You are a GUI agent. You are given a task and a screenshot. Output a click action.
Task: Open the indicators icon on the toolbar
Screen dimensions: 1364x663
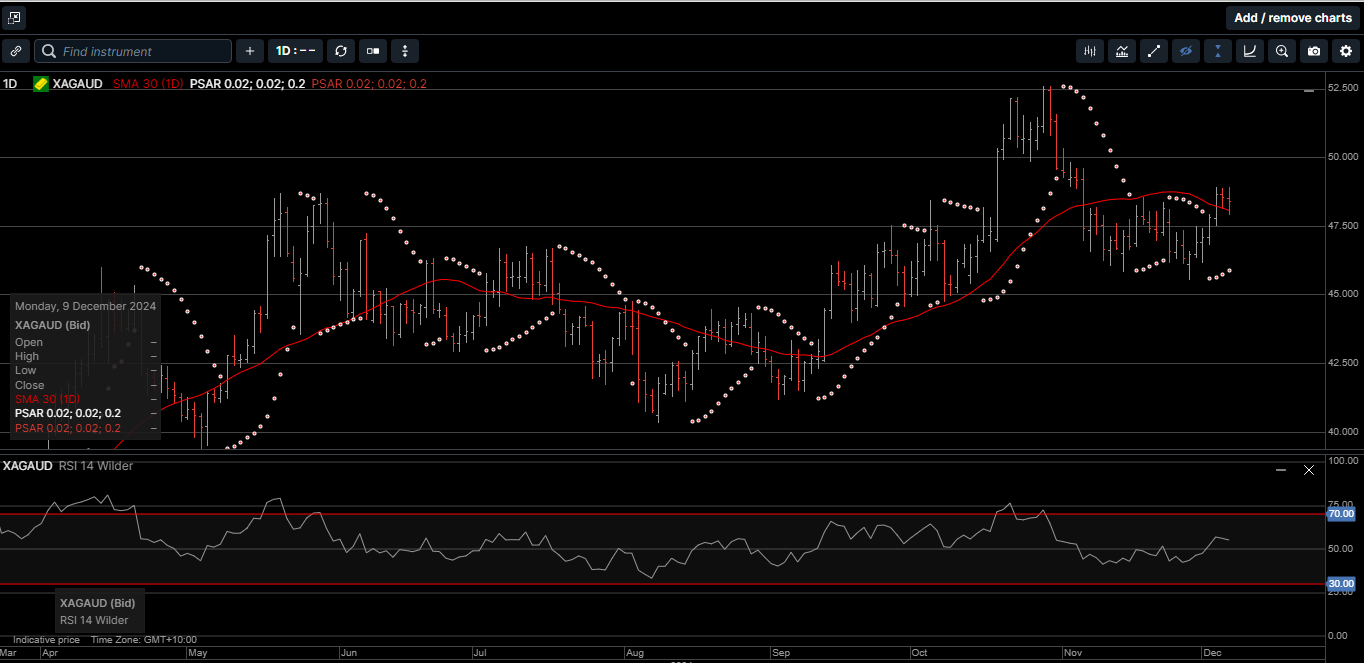(x=1121, y=51)
